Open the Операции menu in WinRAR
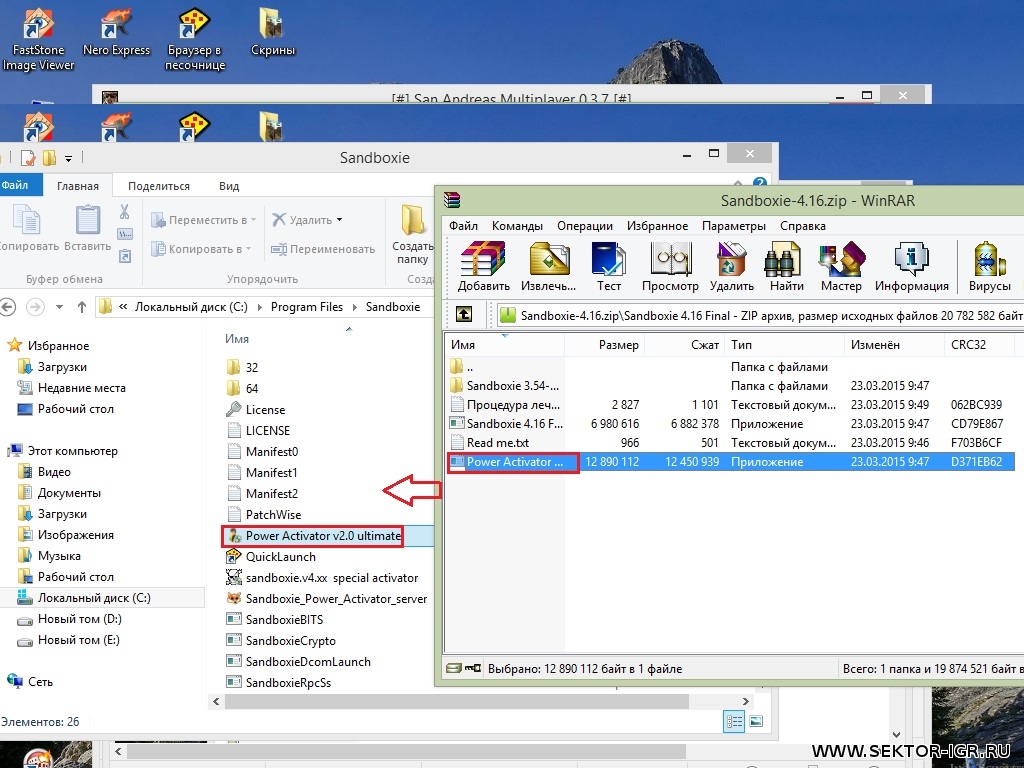 (584, 226)
